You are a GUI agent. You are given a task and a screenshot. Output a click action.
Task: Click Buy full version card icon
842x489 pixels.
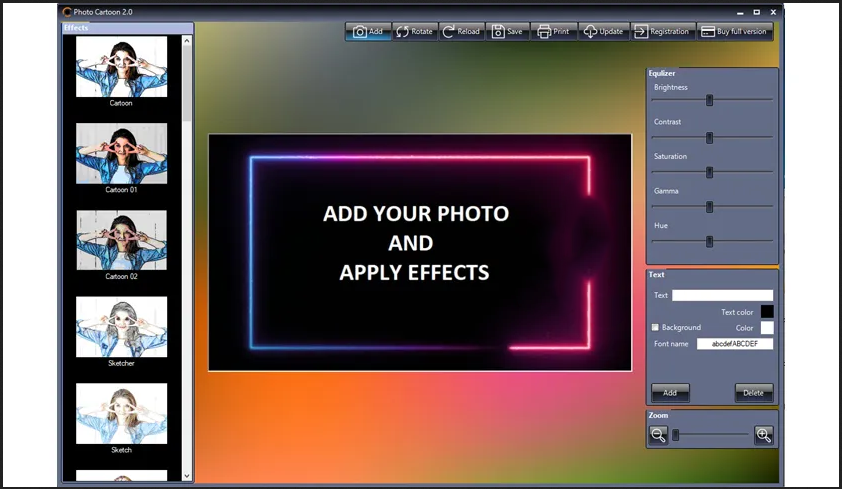click(707, 32)
